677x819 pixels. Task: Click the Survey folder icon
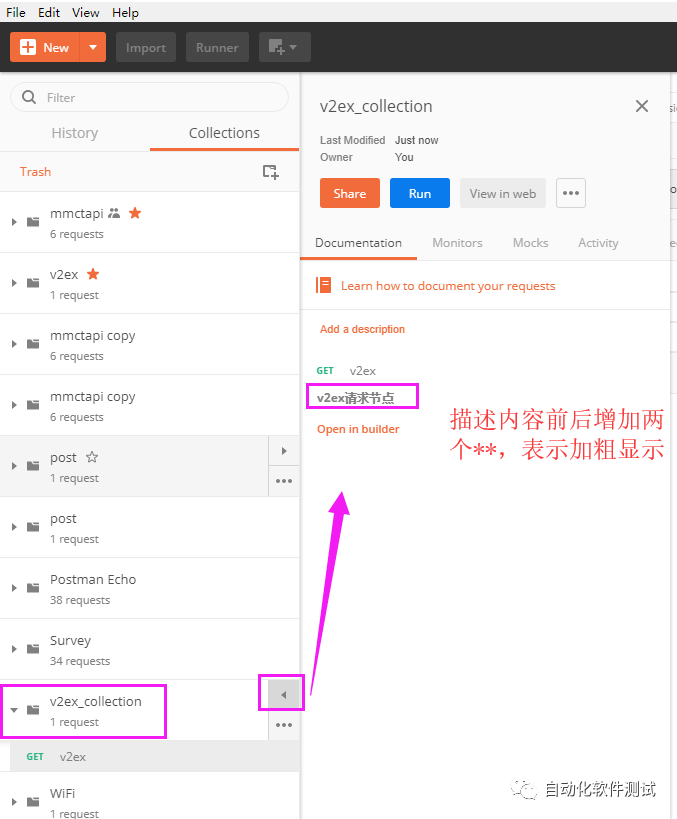tap(33, 649)
